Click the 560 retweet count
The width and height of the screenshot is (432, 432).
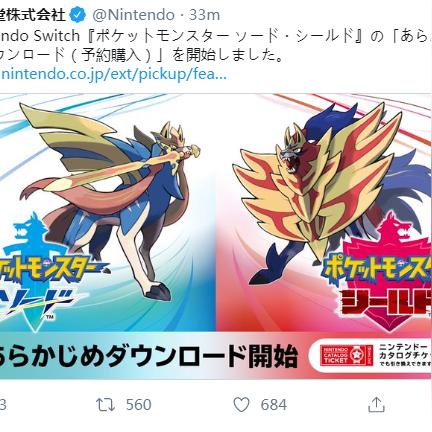pyautogui.click(x=139, y=405)
